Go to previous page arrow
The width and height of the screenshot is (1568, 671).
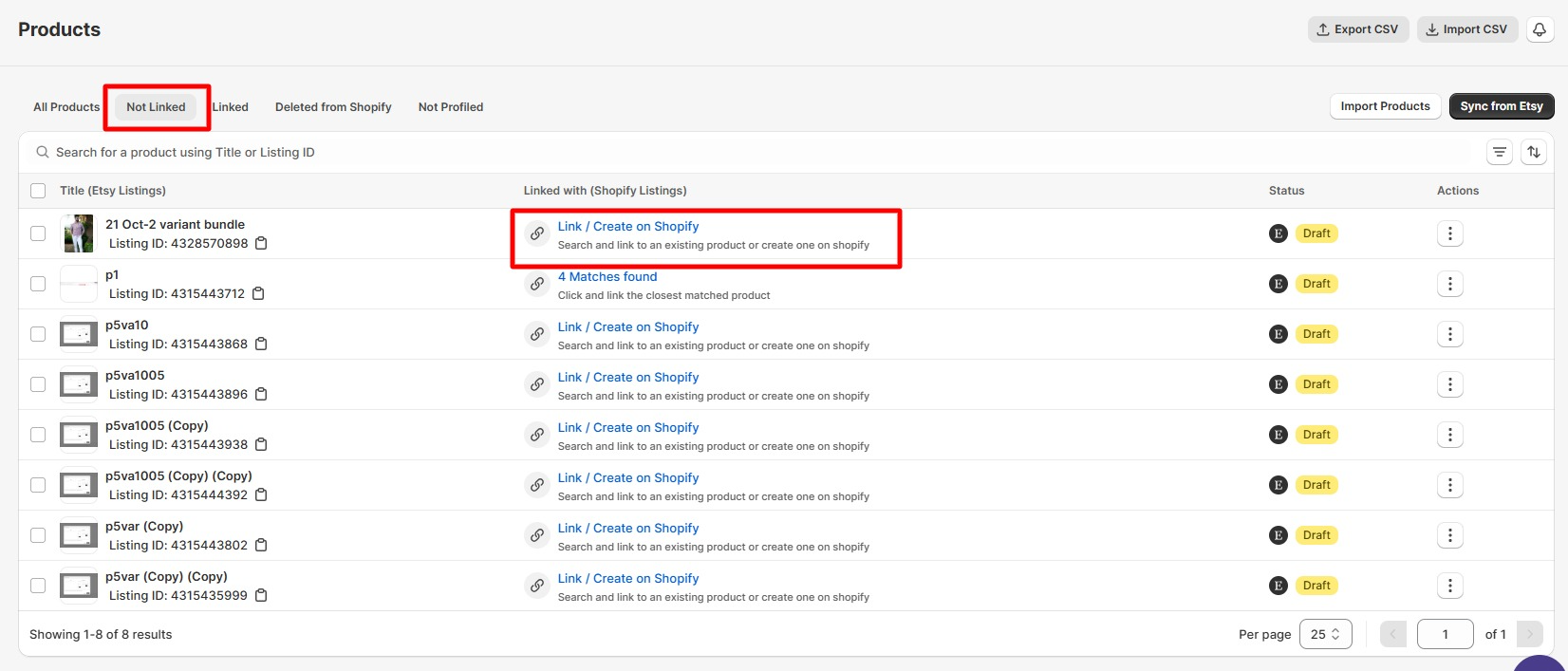pyautogui.click(x=1392, y=634)
